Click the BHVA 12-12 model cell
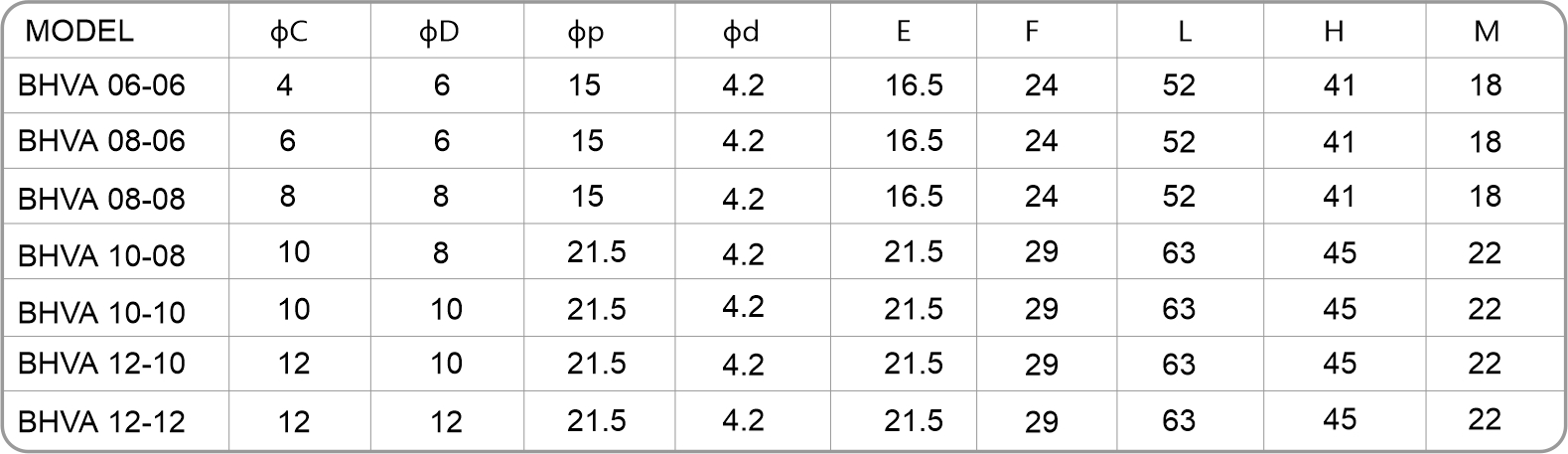Image resolution: width=1568 pixels, height=454 pixels. pos(102,423)
